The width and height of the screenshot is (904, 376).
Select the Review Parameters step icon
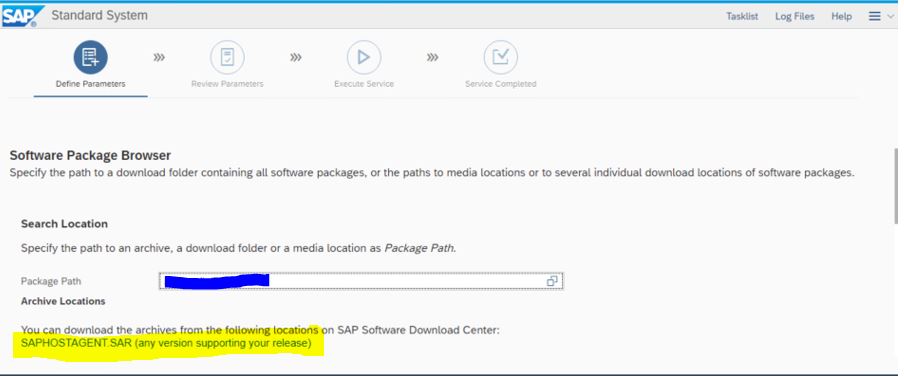[227, 57]
